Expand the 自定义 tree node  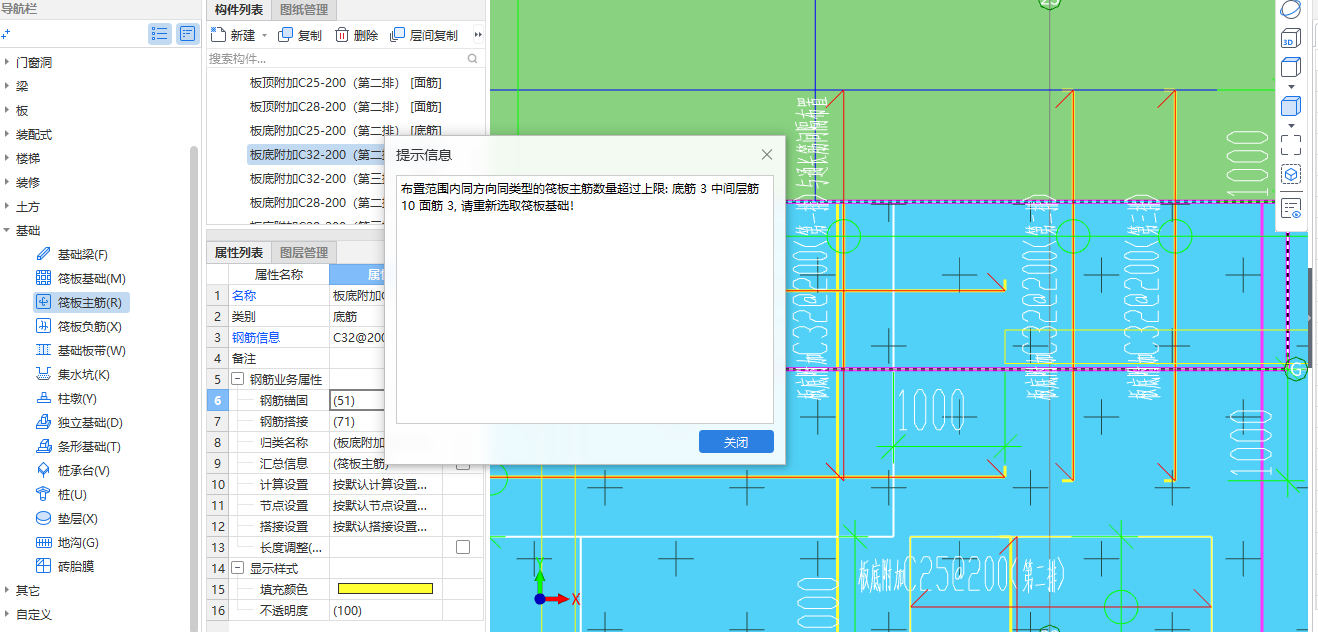click(6, 614)
